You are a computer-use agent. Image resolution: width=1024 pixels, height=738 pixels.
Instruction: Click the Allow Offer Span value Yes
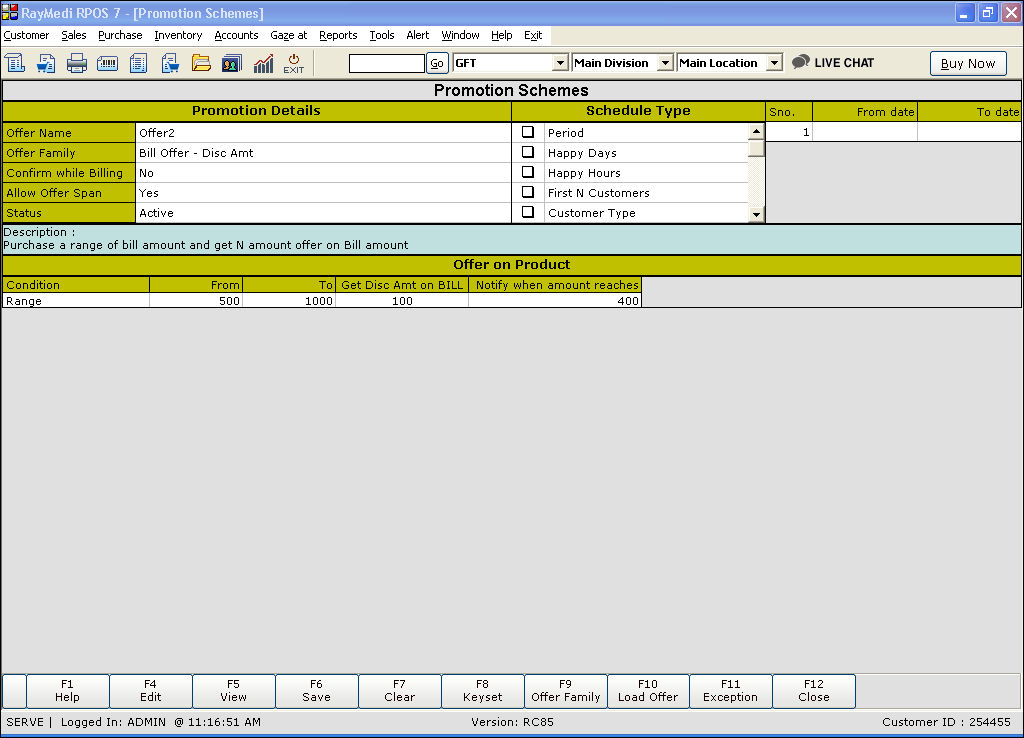pos(323,193)
